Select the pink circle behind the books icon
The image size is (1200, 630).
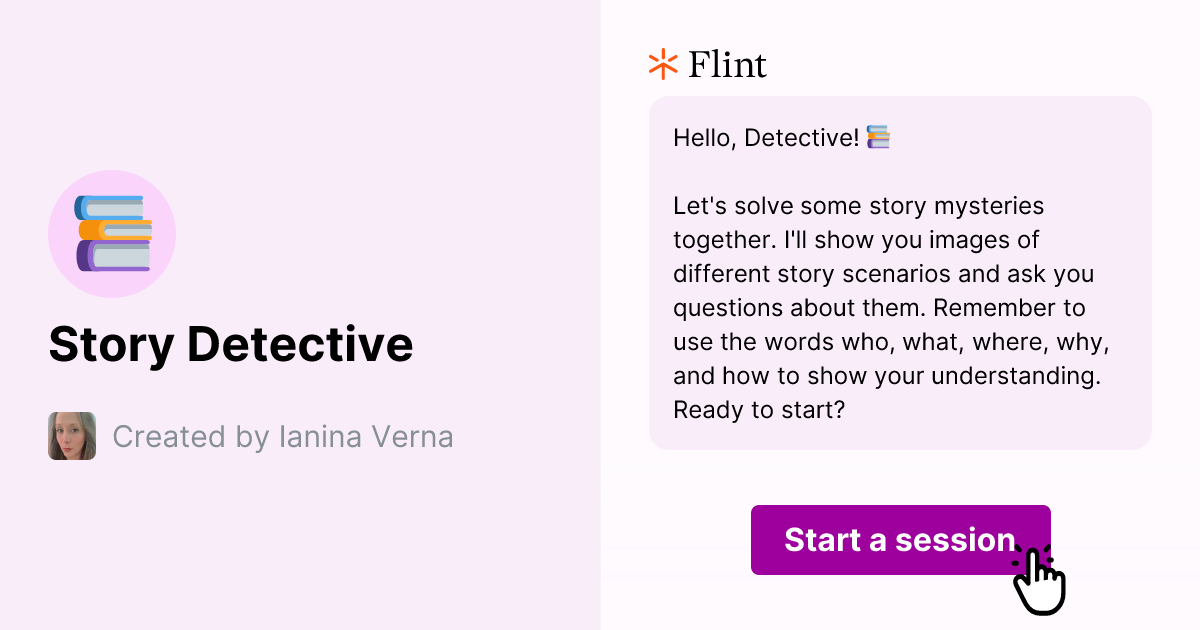(x=112, y=233)
